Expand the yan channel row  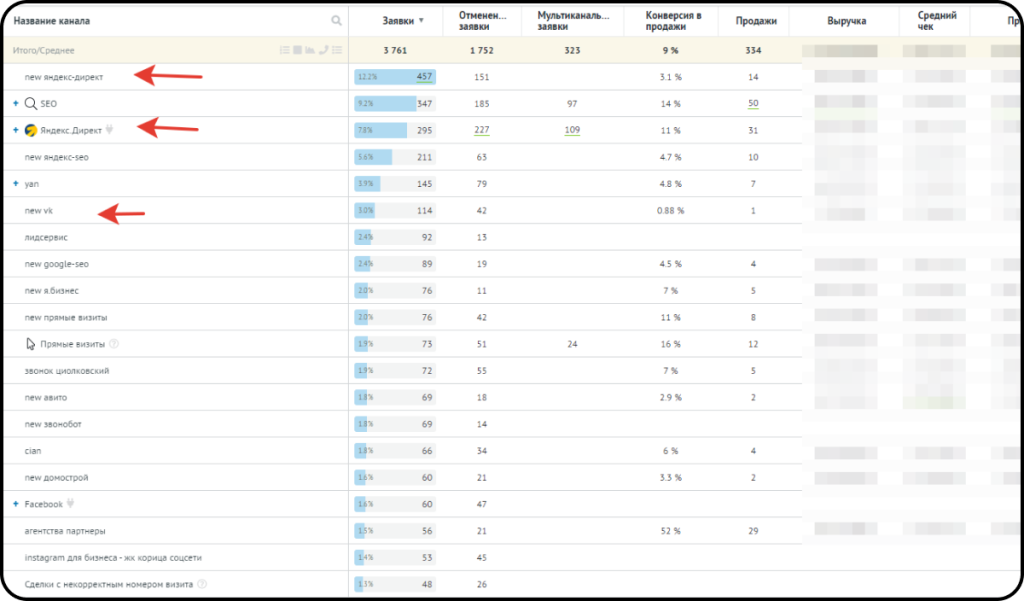pyautogui.click(x=16, y=184)
